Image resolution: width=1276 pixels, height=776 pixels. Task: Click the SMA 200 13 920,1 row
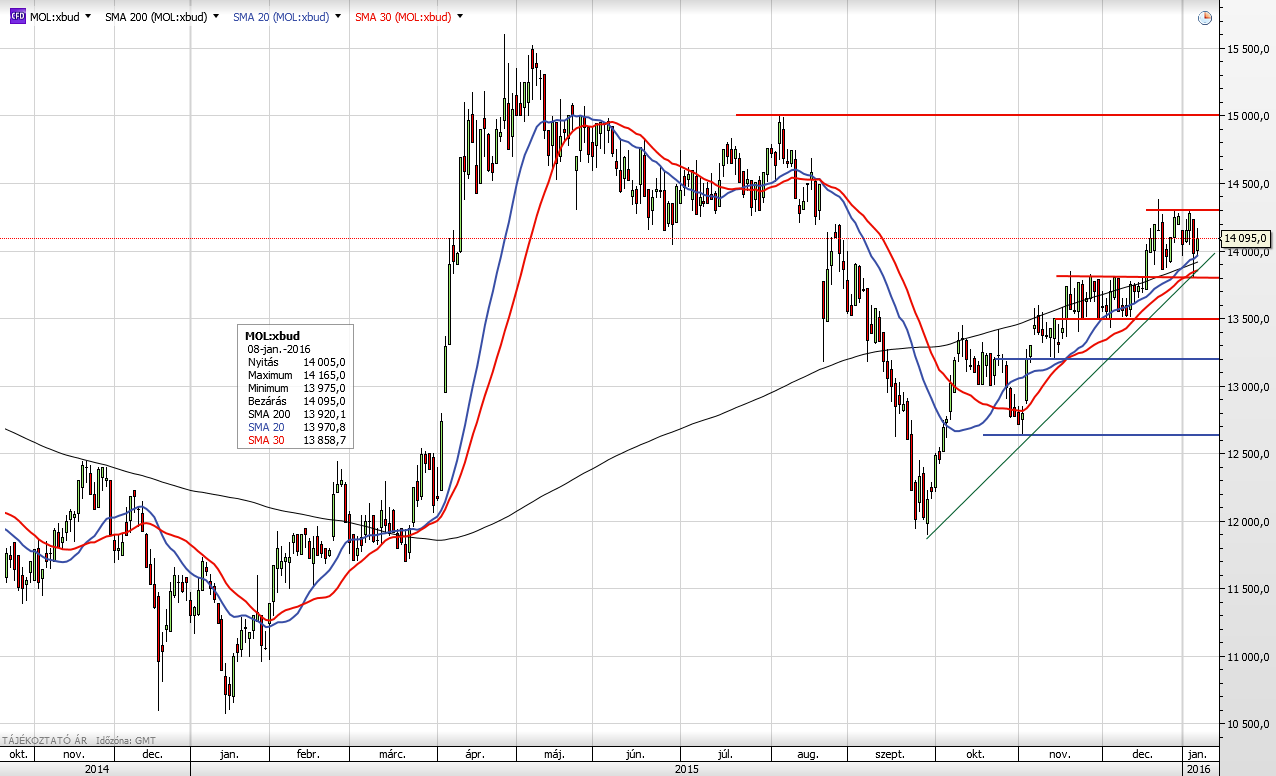click(296, 414)
